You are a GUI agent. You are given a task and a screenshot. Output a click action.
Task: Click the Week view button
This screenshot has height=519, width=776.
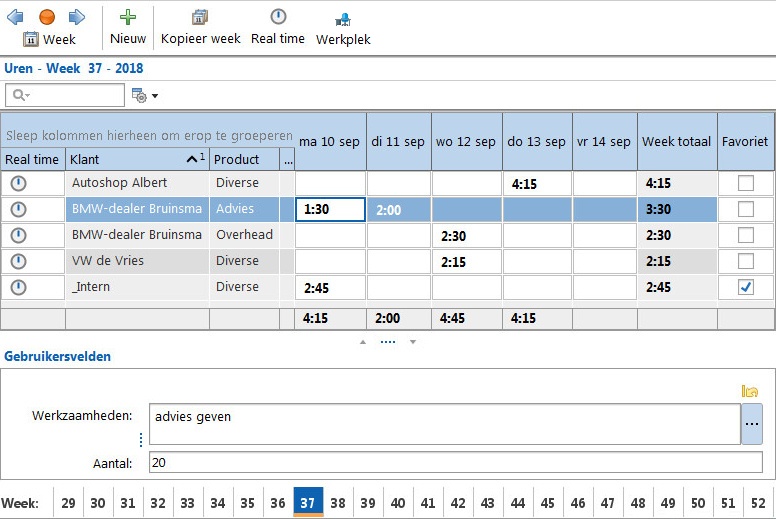(x=49, y=40)
